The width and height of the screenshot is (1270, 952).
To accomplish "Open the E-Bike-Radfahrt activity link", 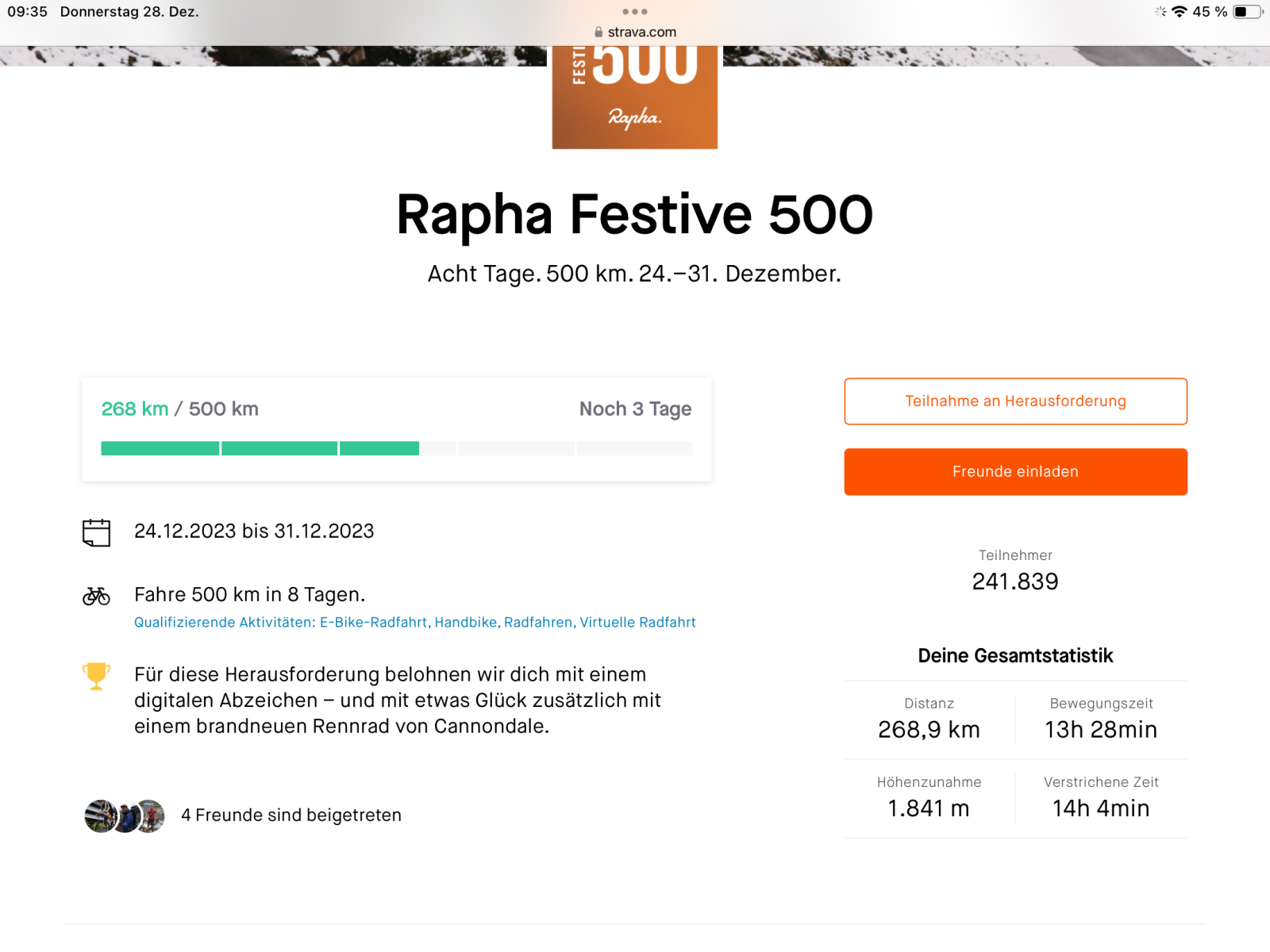I will point(373,623).
